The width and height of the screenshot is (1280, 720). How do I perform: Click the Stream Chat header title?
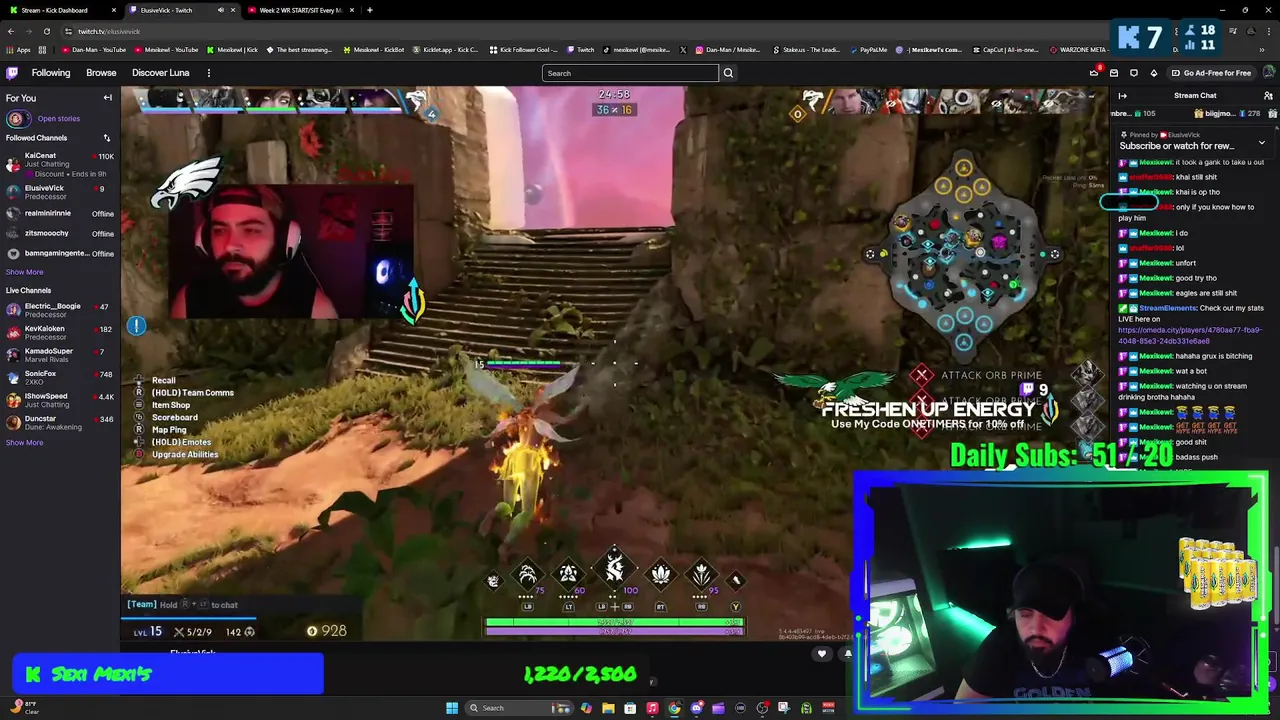(1195, 96)
